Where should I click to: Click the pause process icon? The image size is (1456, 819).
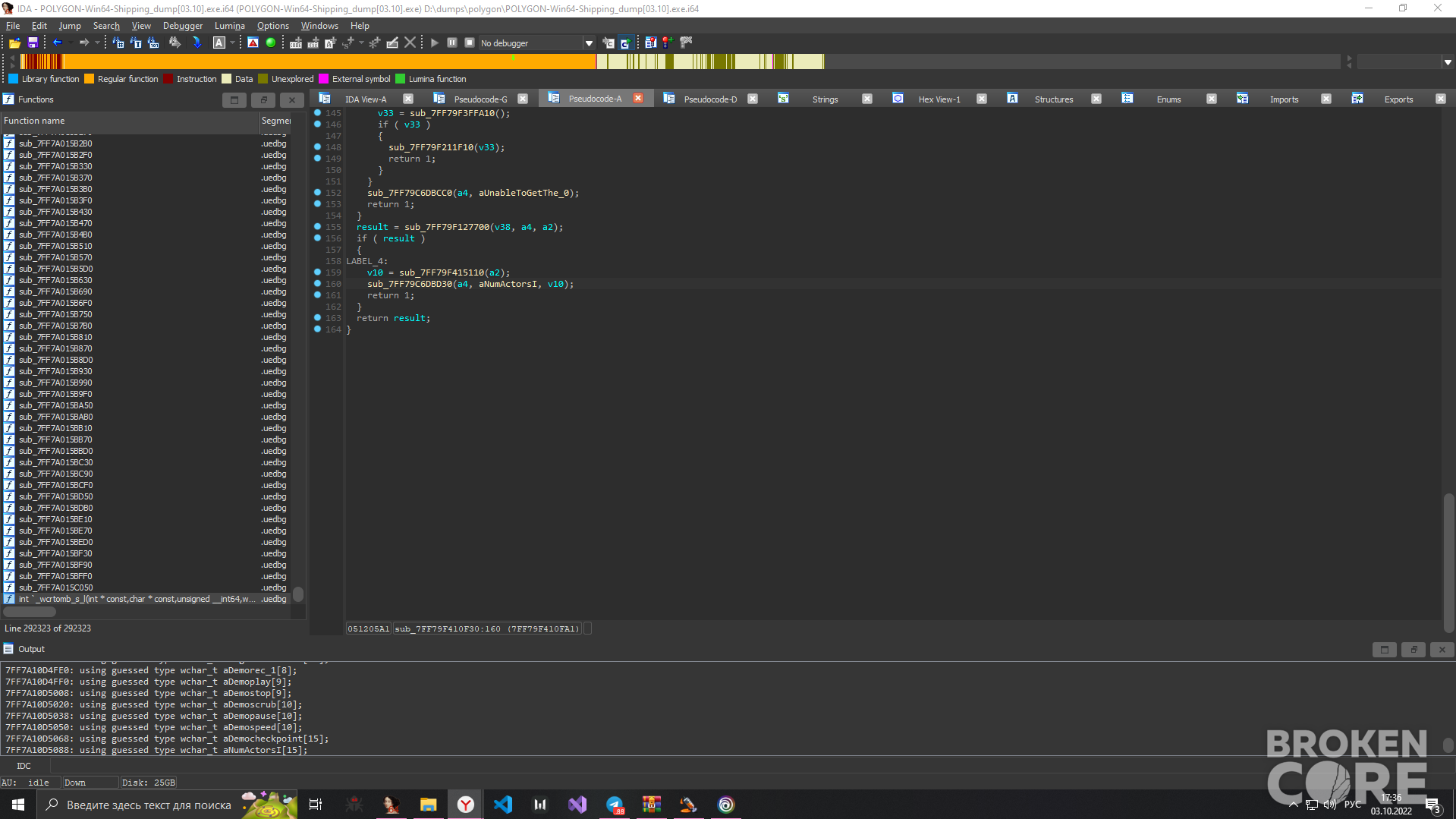(x=452, y=43)
